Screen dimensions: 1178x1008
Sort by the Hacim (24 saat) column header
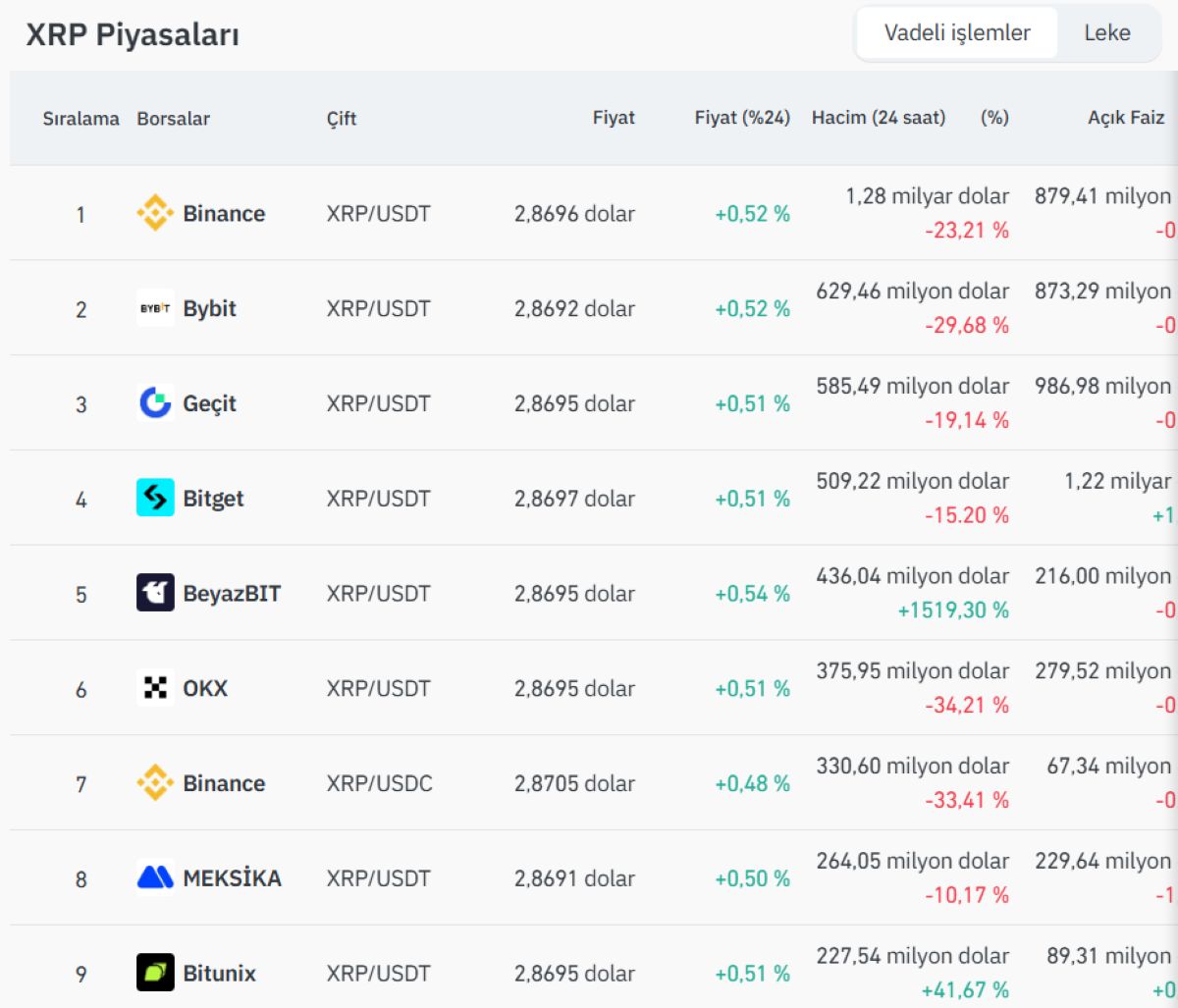click(x=879, y=118)
